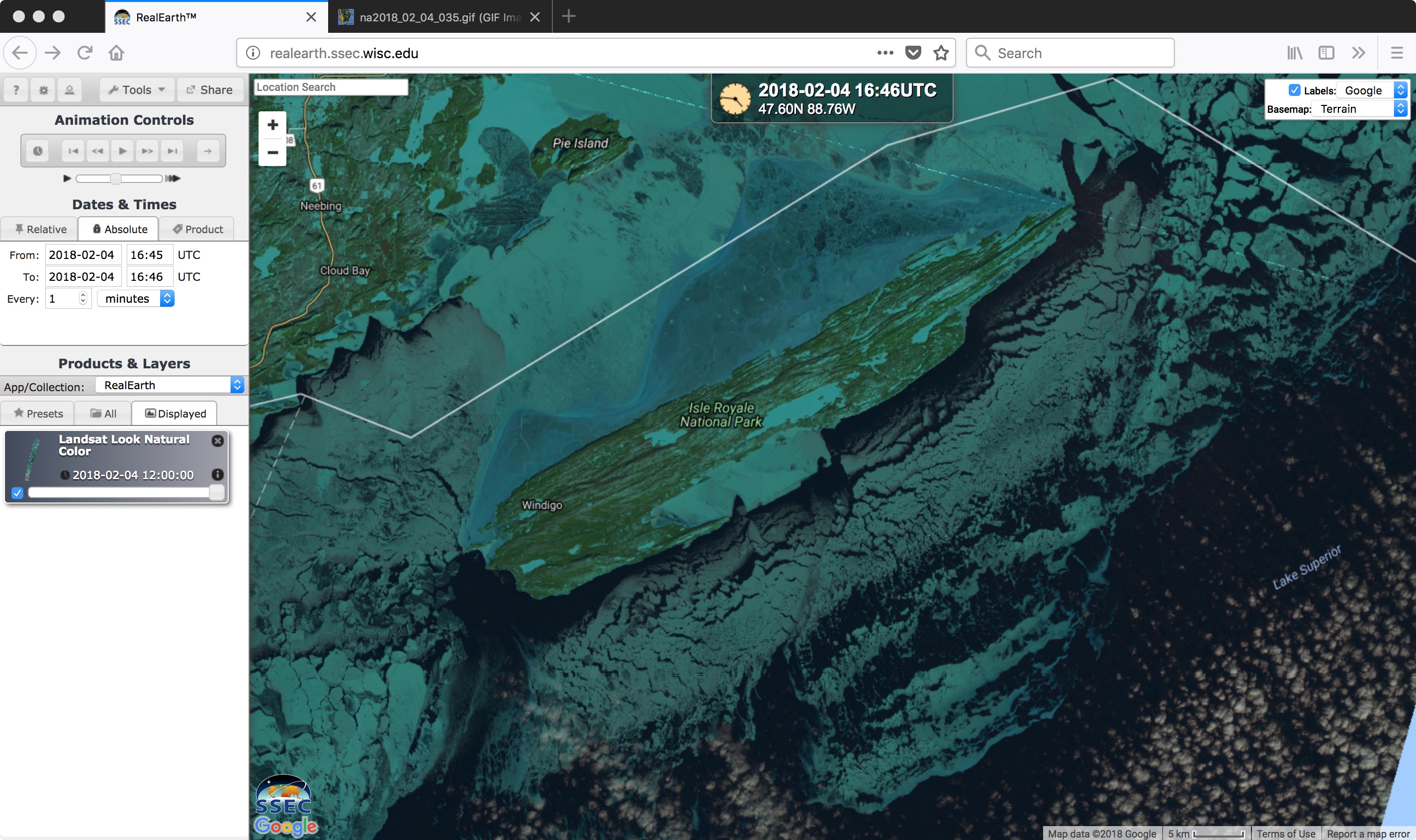Open the help question mark button
The height and width of the screenshot is (840, 1416).
16,89
